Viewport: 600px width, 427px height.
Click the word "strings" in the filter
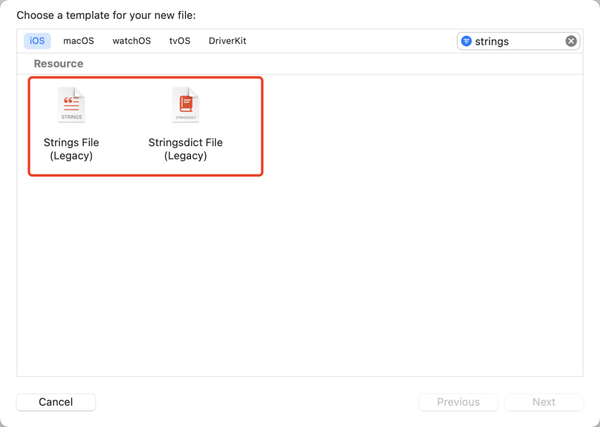click(492, 41)
